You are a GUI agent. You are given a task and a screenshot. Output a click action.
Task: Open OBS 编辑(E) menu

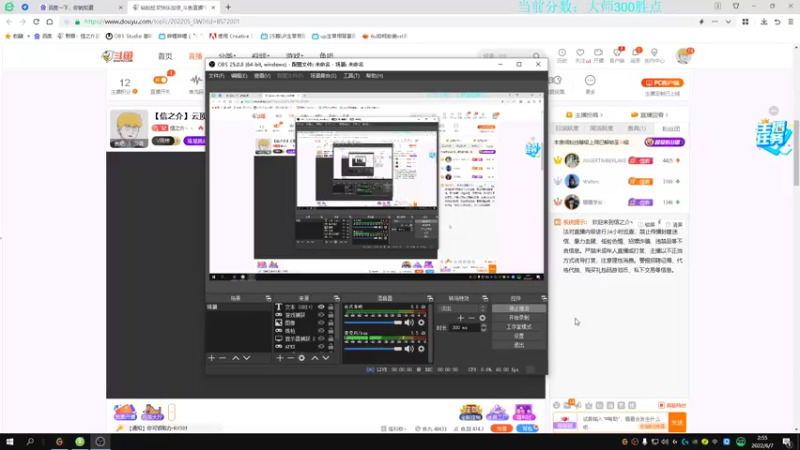(x=239, y=76)
